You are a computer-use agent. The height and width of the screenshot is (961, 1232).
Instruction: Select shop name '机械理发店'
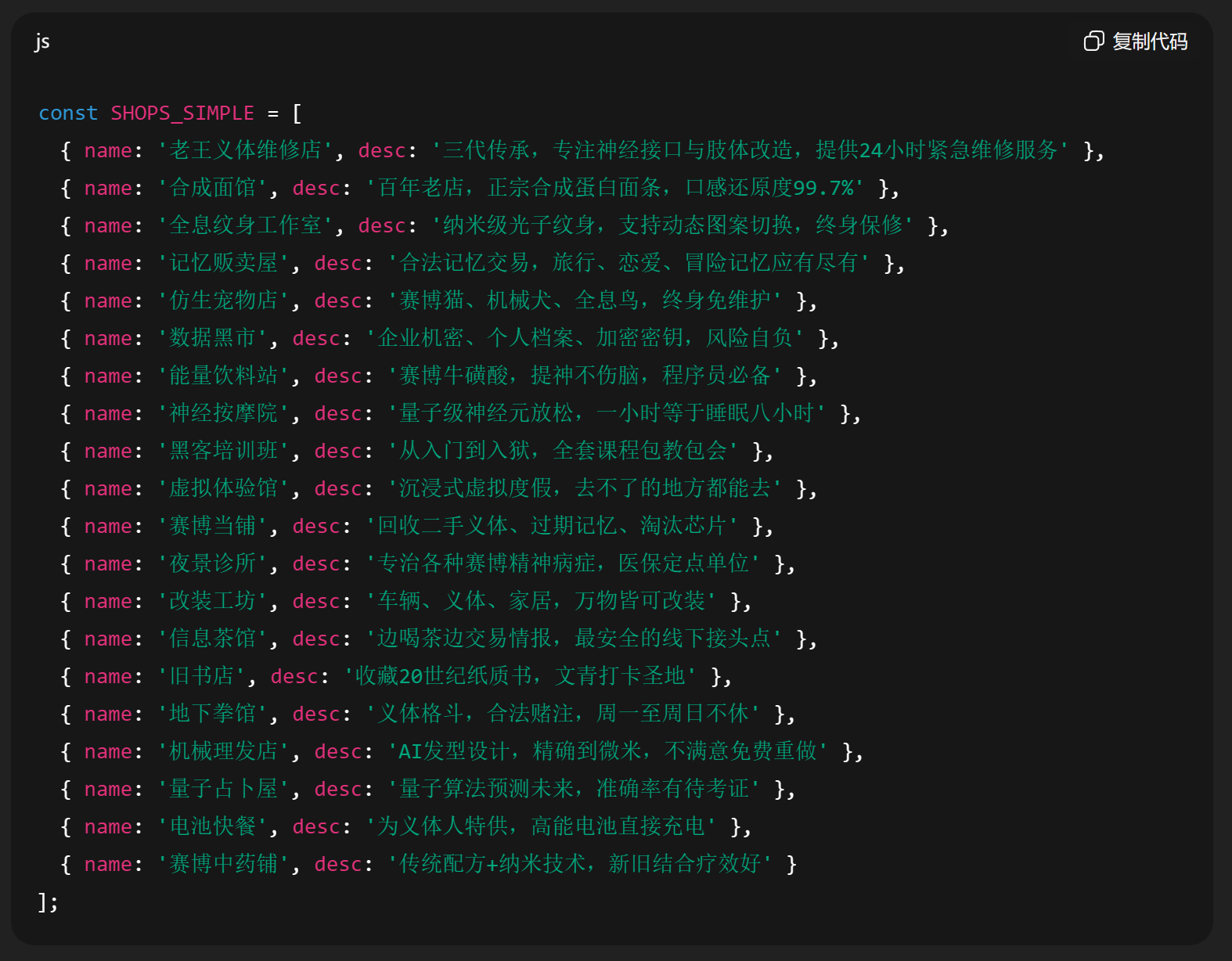pos(224,751)
